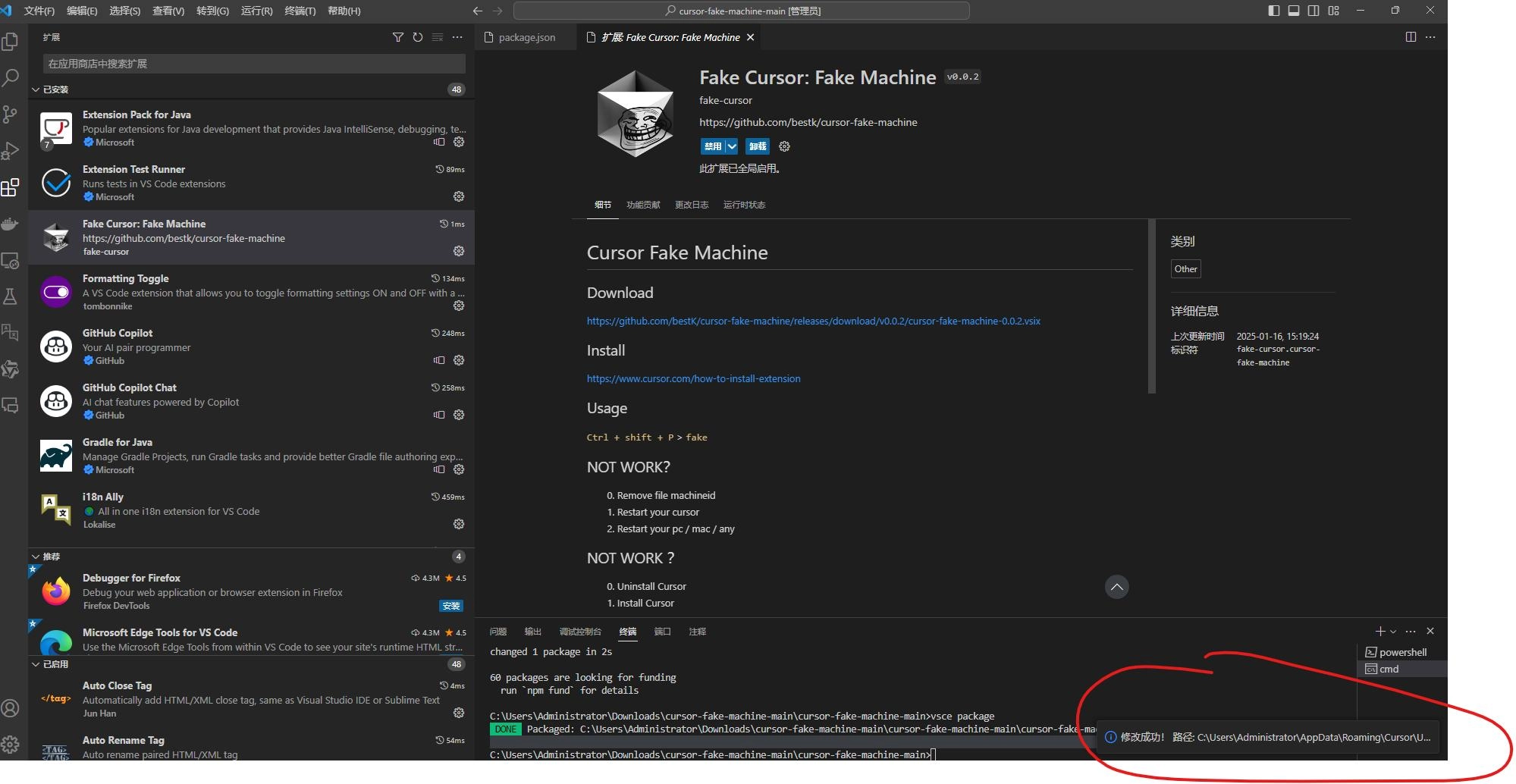Filter extensions with the funnel icon
Viewport: 1516px width, 784px height.
point(397,37)
